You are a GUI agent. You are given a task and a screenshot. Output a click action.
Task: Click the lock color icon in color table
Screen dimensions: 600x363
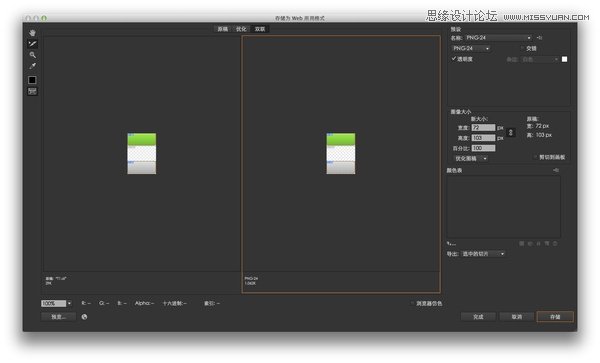538,244
